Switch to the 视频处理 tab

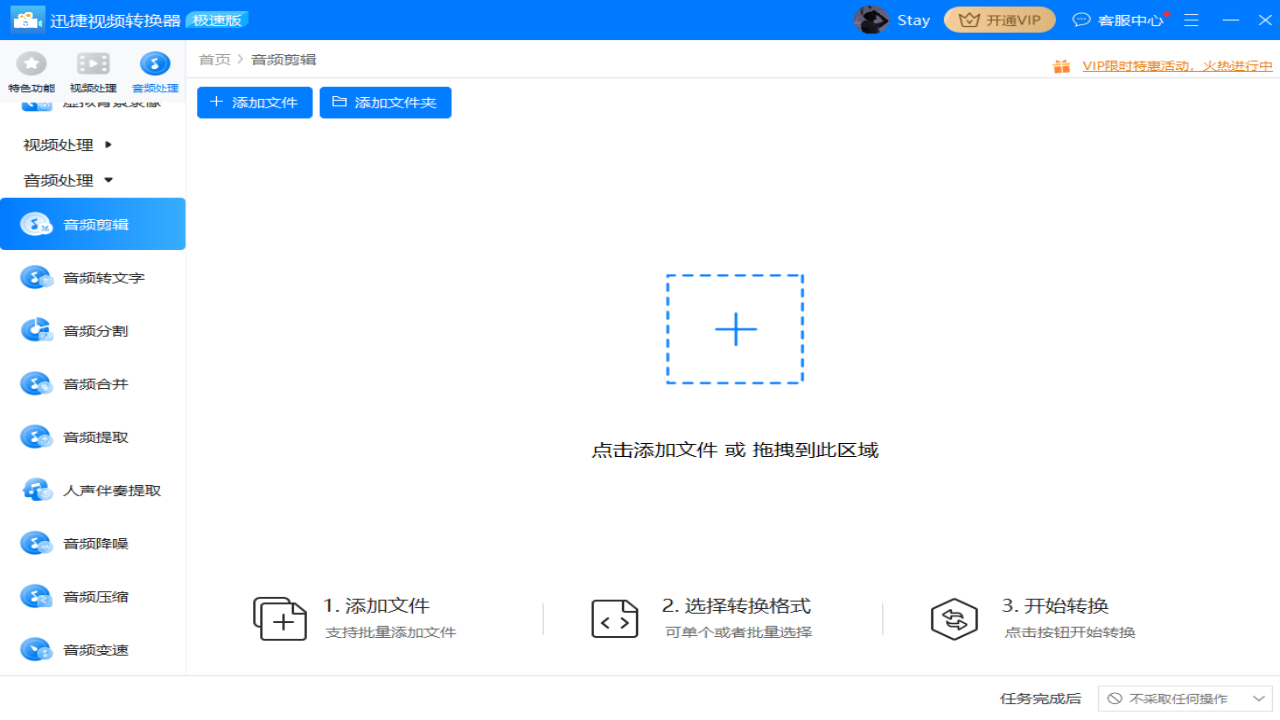[x=93, y=72]
